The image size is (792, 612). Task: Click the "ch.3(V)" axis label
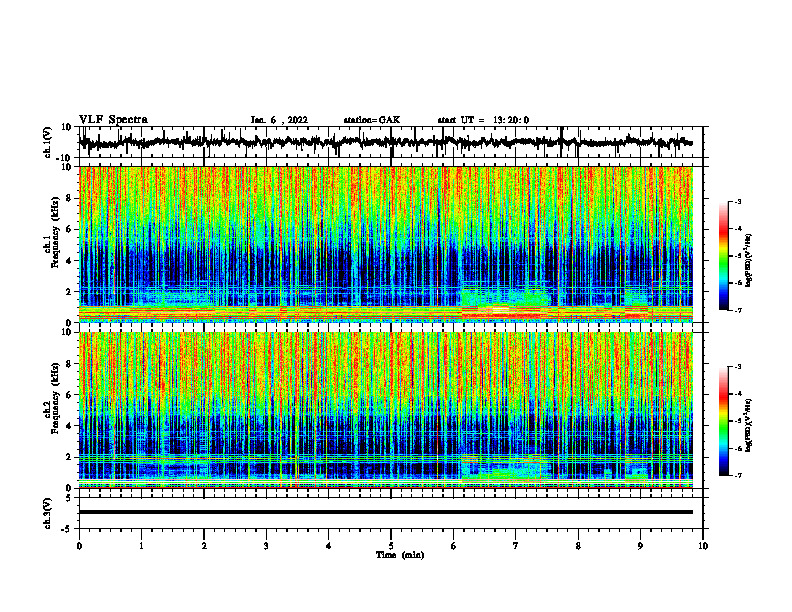coord(48,514)
